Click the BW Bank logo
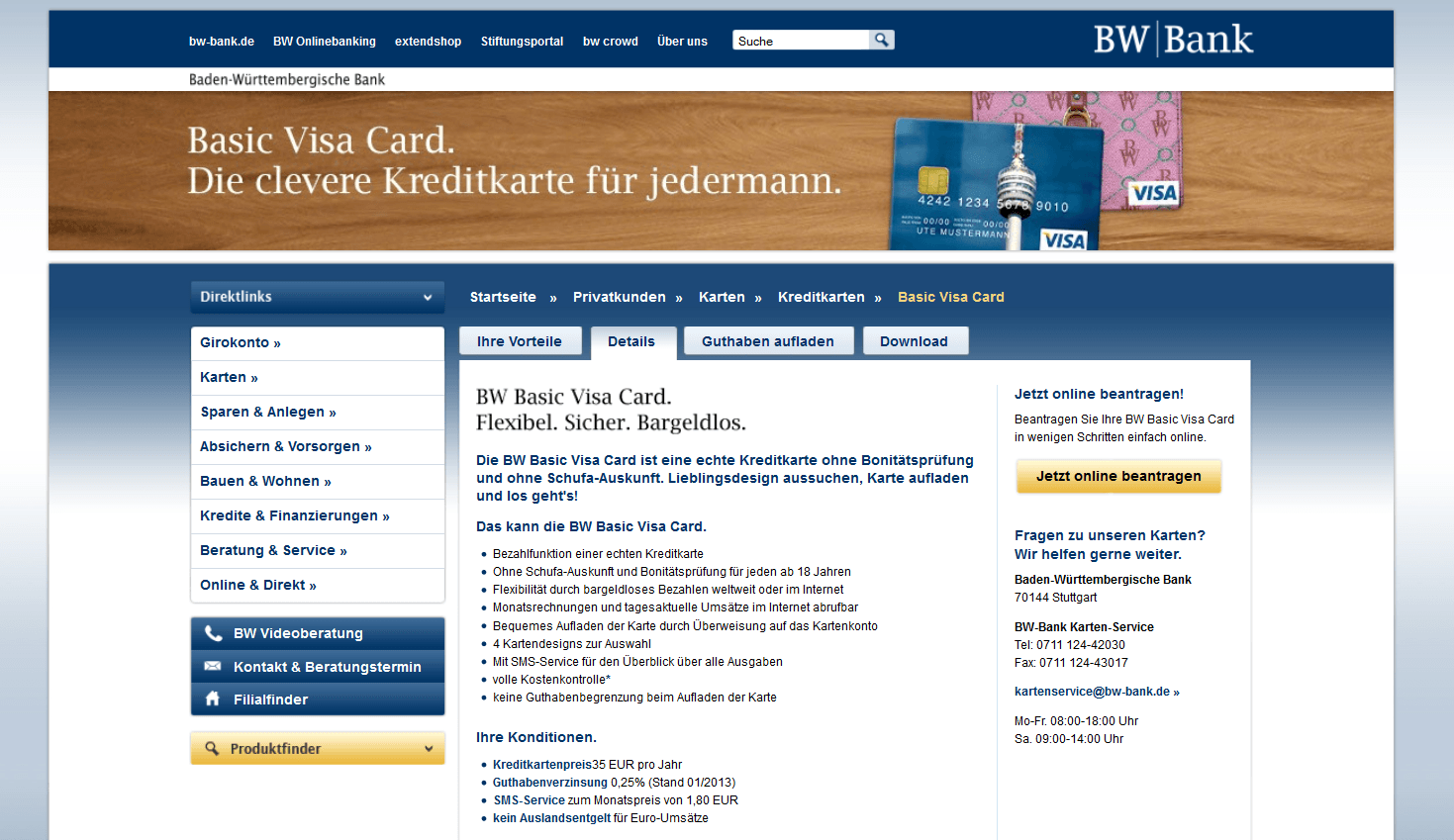The image size is (1454, 840). [1173, 40]
